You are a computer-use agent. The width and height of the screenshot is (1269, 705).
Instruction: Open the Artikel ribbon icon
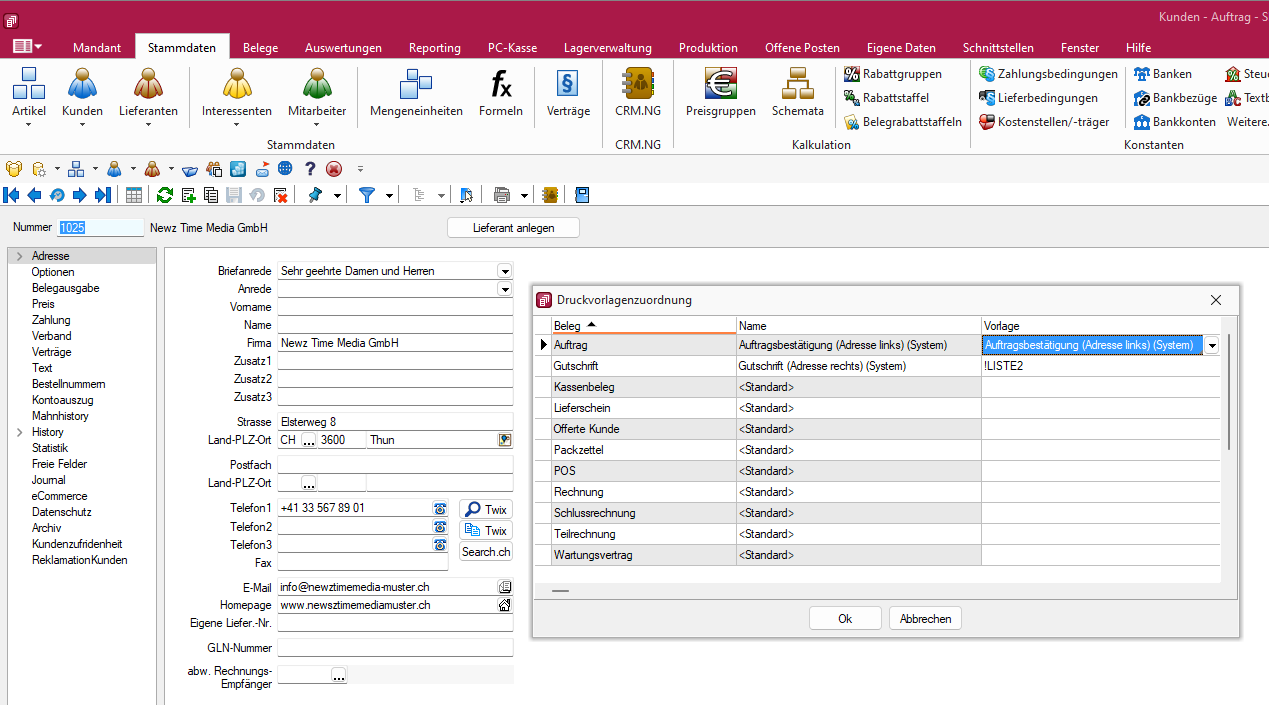pyautogui.click(x=29, y=95)
